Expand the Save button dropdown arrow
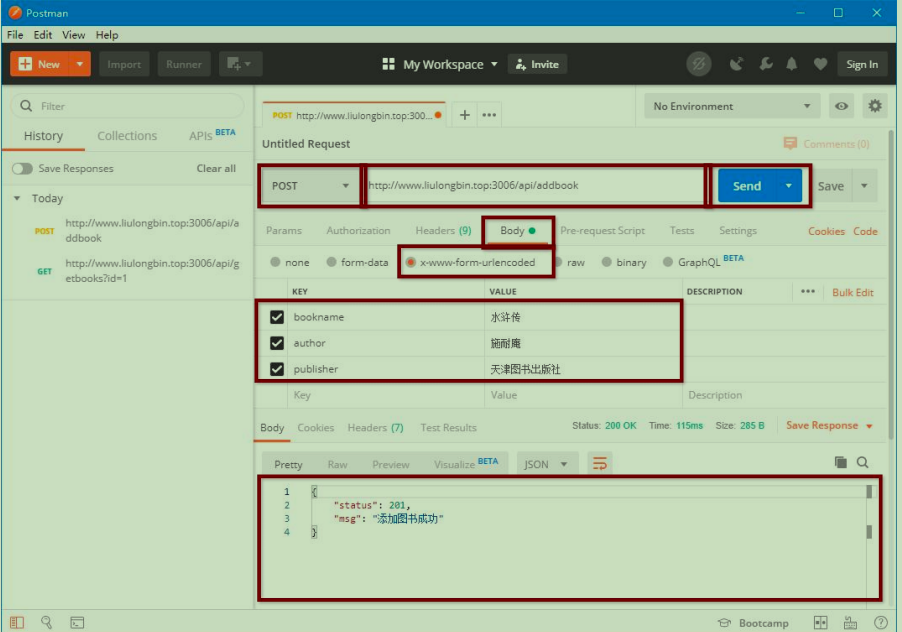 pos(864,186)
